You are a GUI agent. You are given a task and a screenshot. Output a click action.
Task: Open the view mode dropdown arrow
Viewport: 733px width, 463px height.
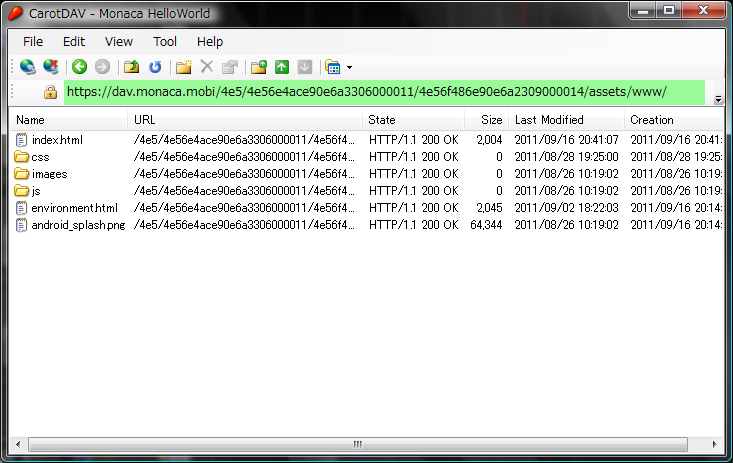(349, 68)
